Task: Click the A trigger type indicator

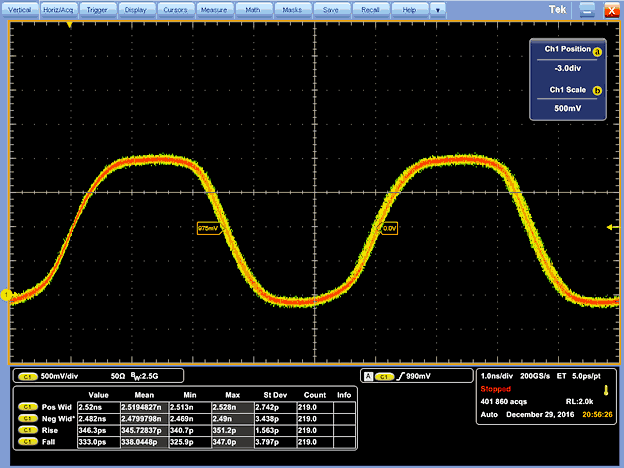Action: pos(369,376)
